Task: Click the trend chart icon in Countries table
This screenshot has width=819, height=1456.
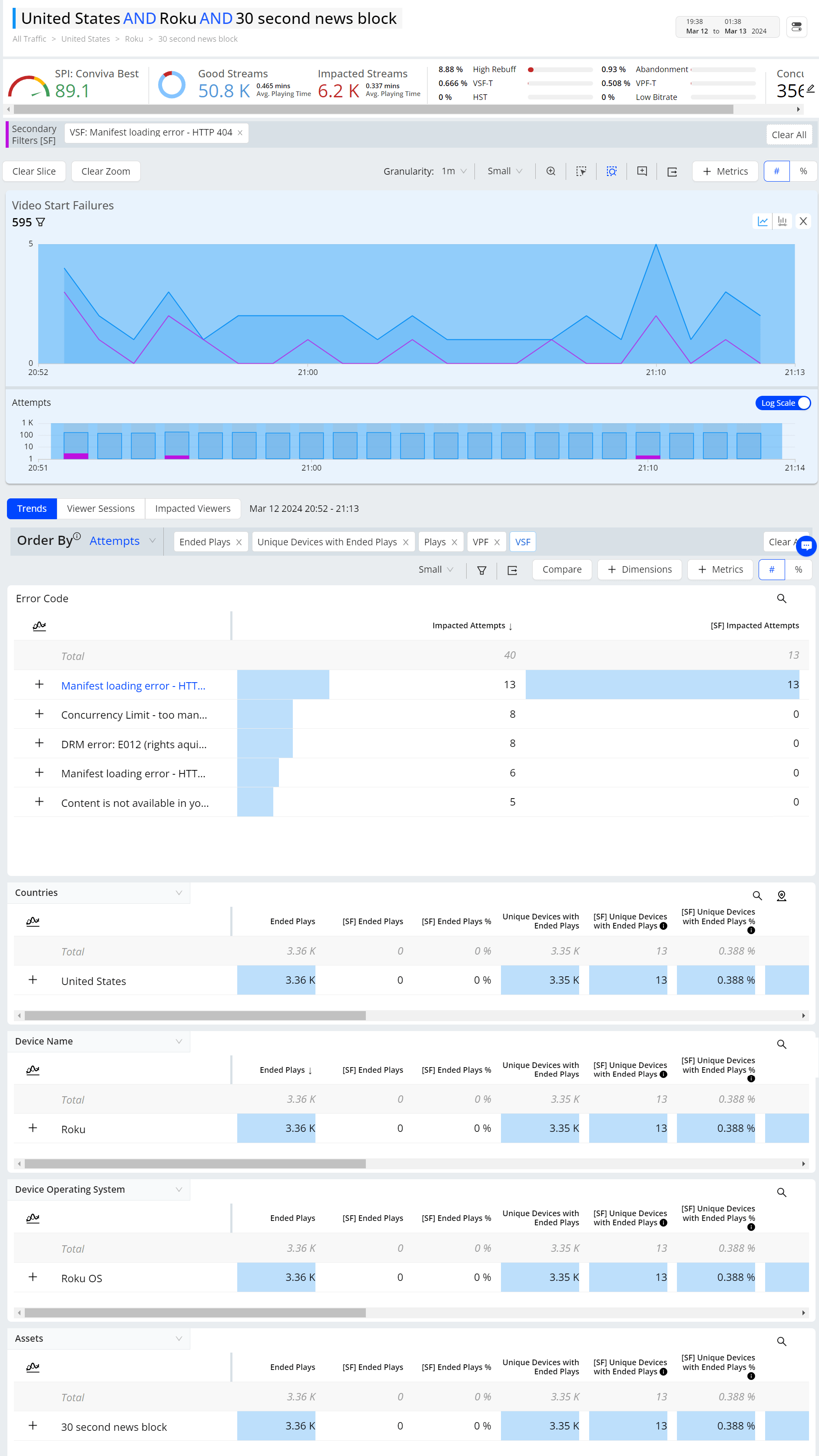Action: click(x=33, y=921)
